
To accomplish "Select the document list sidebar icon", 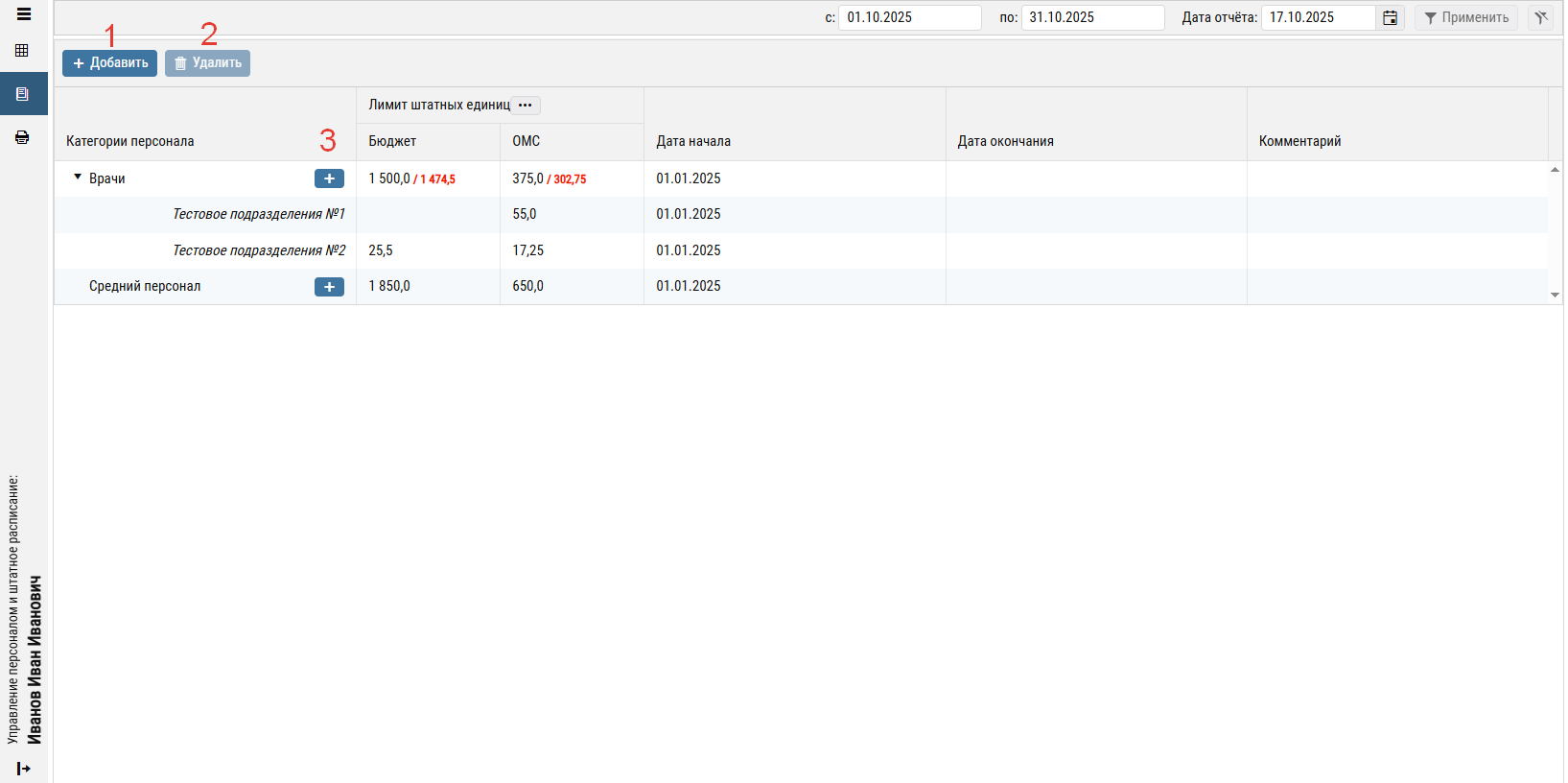I will click(x=22, y=94).
